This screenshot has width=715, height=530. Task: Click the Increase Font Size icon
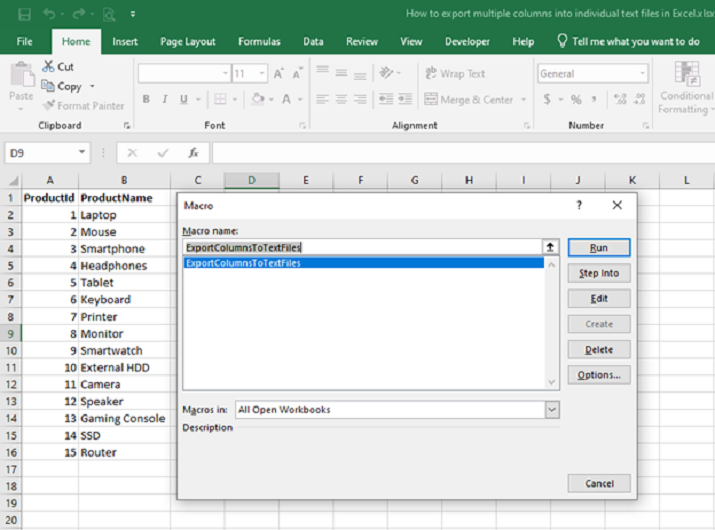(x=280, y=73)
